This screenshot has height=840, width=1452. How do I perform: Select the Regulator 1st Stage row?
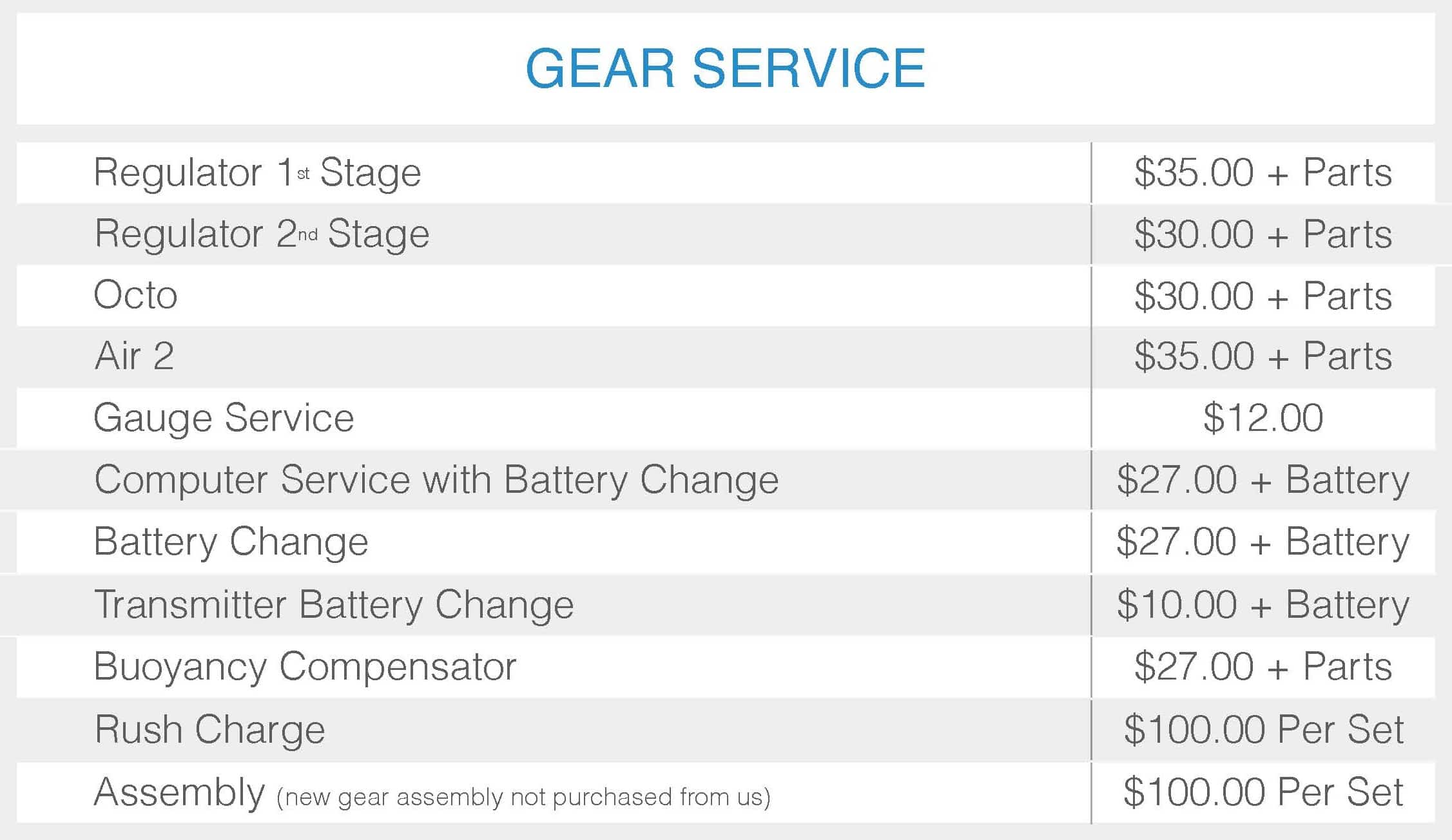[x=726, y=173]
